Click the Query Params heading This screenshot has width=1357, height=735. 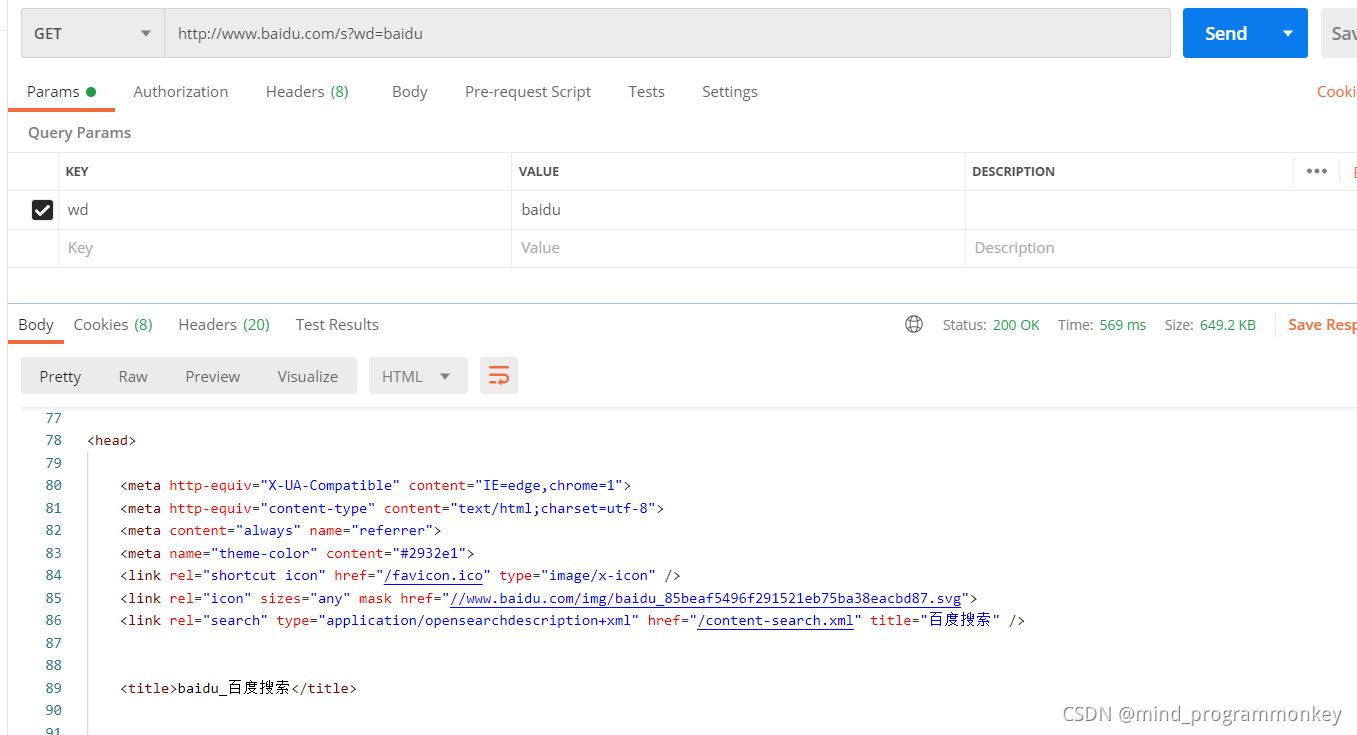79,132
